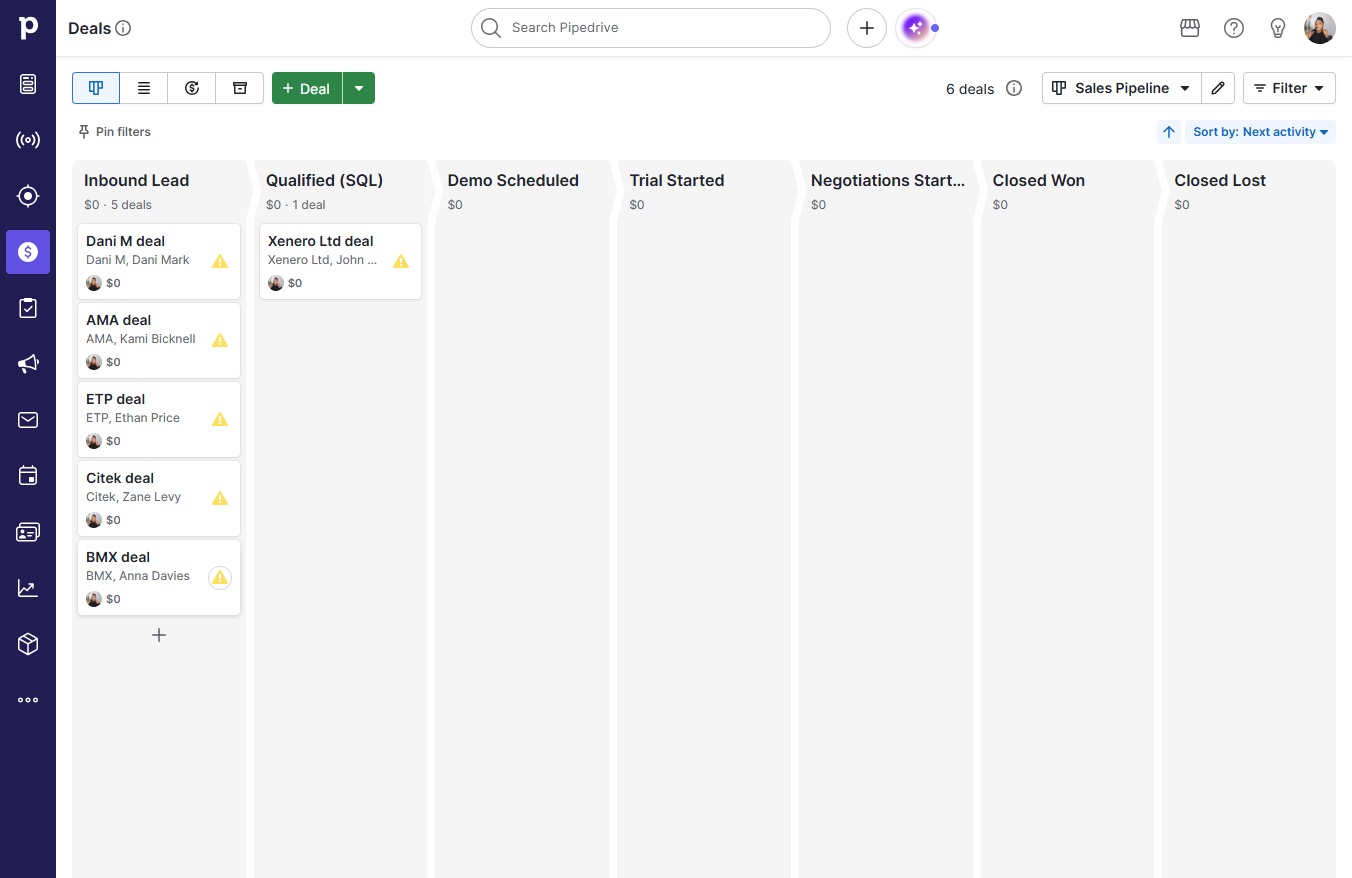This screenshot has width=1352, height=878.
Task: Open the Sort by Next activity dropdown
Action: pos(1260,132)
